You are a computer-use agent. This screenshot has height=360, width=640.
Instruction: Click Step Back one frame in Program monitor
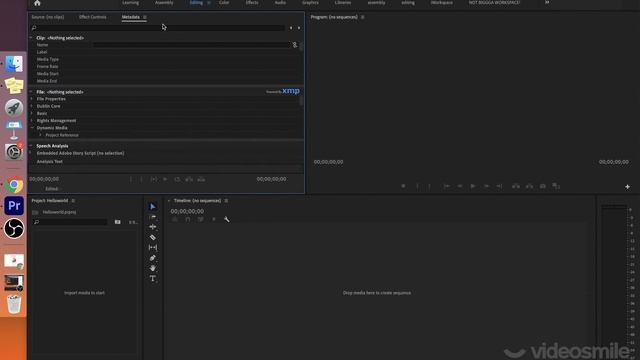[460, 186]
